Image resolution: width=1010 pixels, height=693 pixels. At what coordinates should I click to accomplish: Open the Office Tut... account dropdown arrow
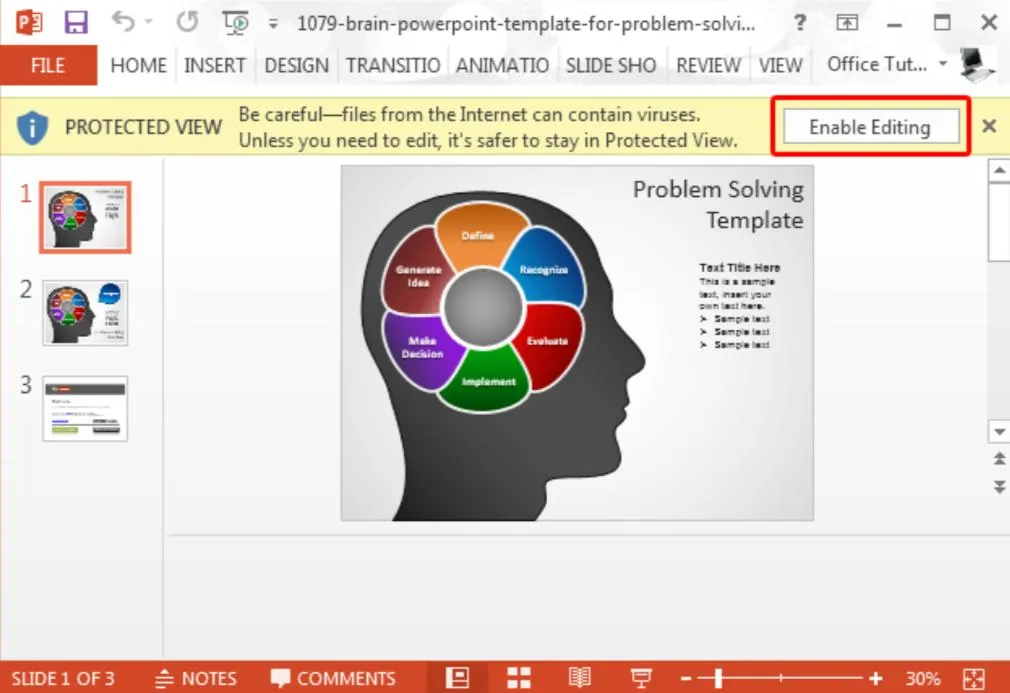pos(943,64)
